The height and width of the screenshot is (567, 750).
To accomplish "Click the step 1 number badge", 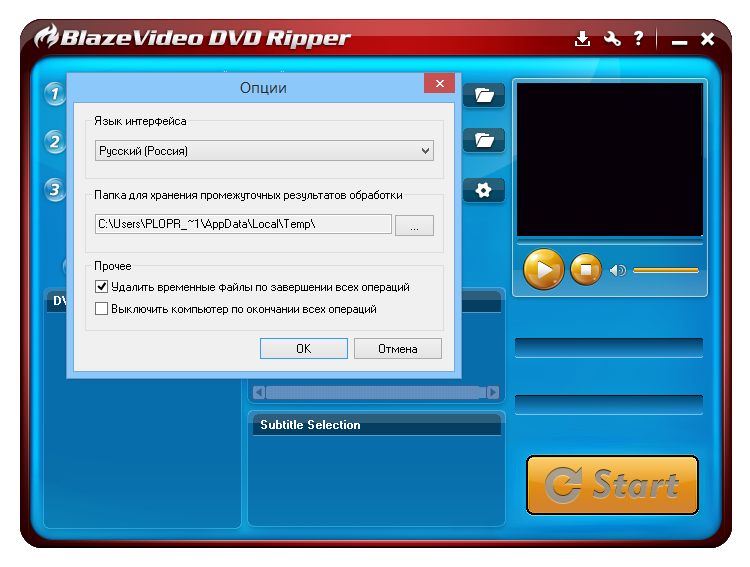I will tap(55, 93).
